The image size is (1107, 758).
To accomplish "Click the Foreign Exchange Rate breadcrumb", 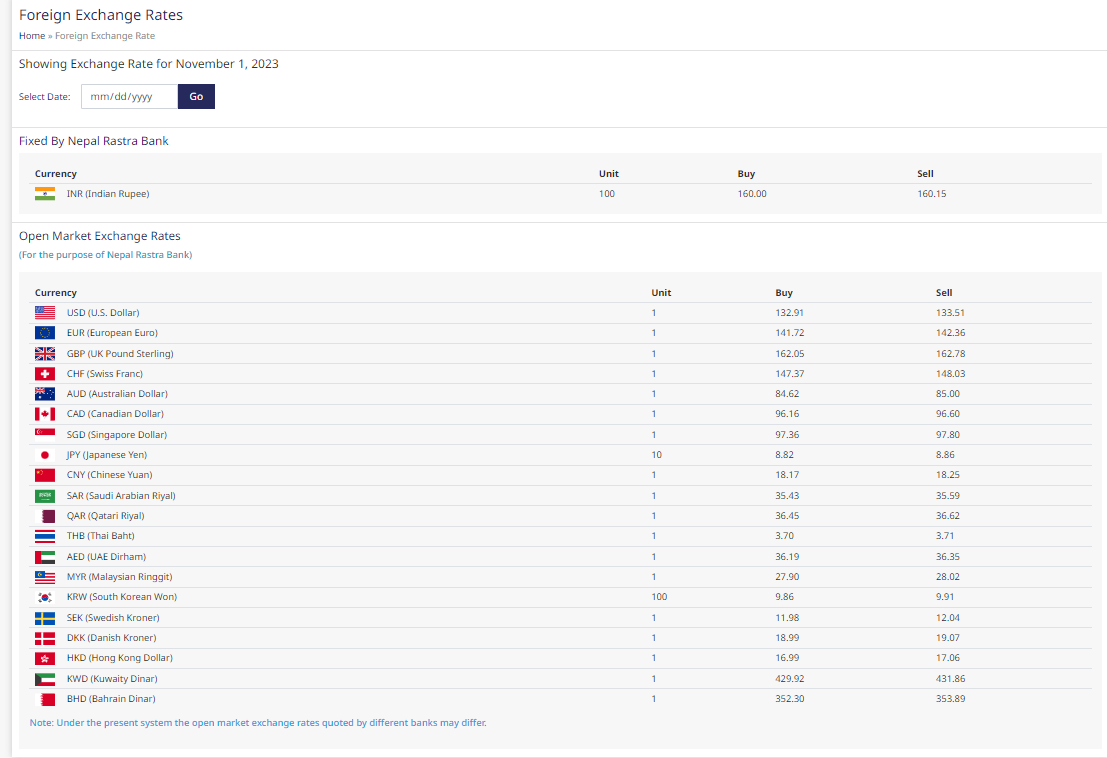I will tap(105, 36).
